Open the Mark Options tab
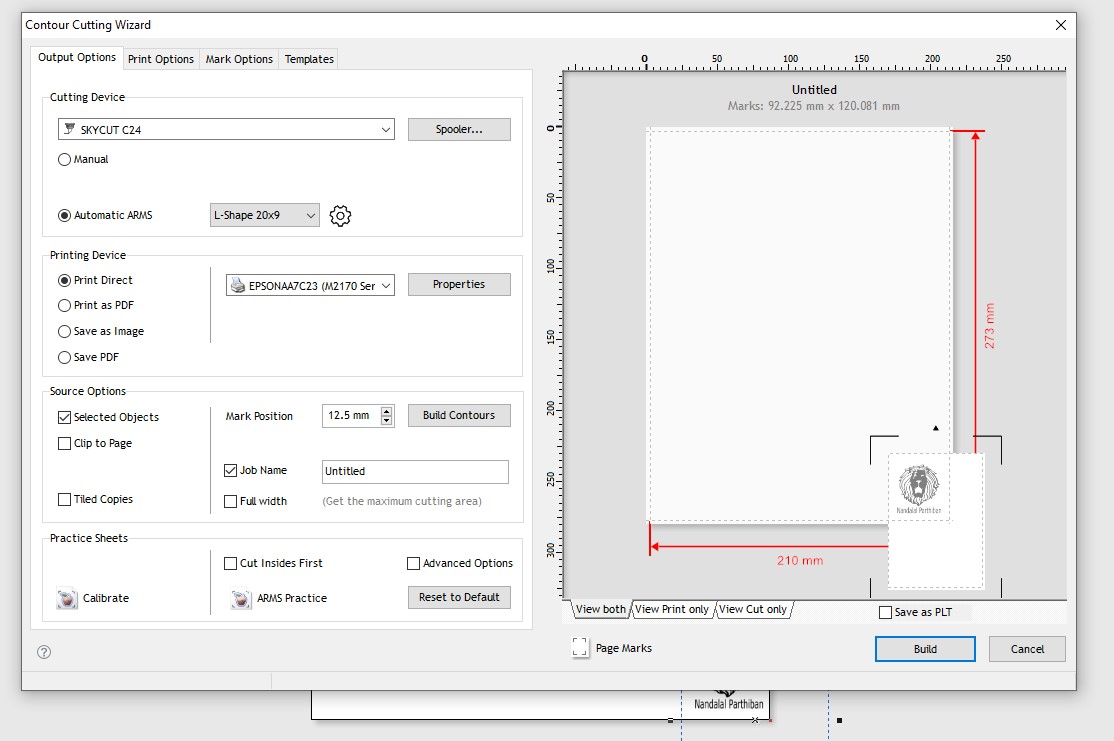The width and height of the screenshot is (1114, 741). tap(239, 59)
